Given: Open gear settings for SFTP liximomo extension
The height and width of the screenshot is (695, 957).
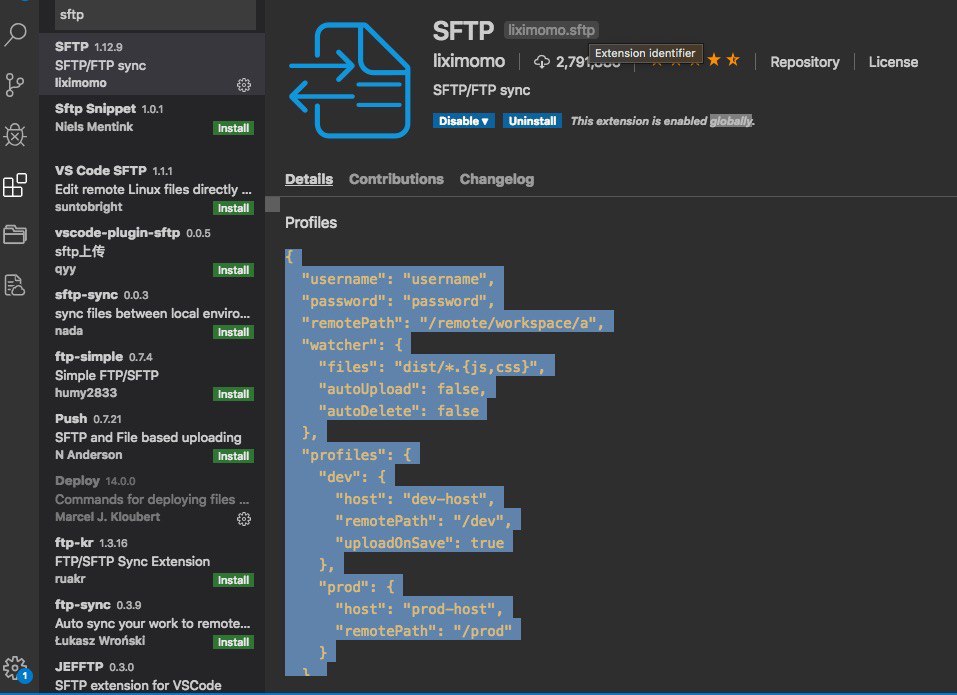Looking at the screenshot, I should [244, 85].
